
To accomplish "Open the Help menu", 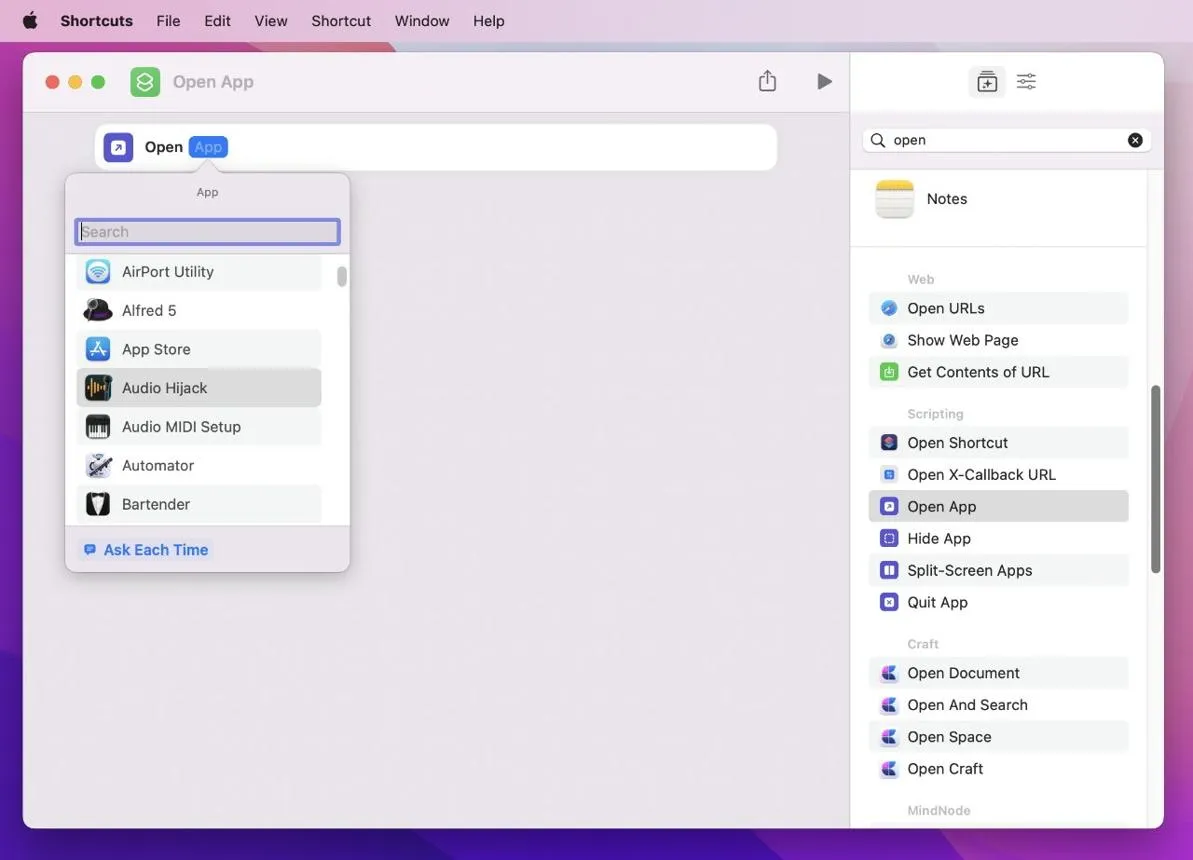I will pos(488,21).
